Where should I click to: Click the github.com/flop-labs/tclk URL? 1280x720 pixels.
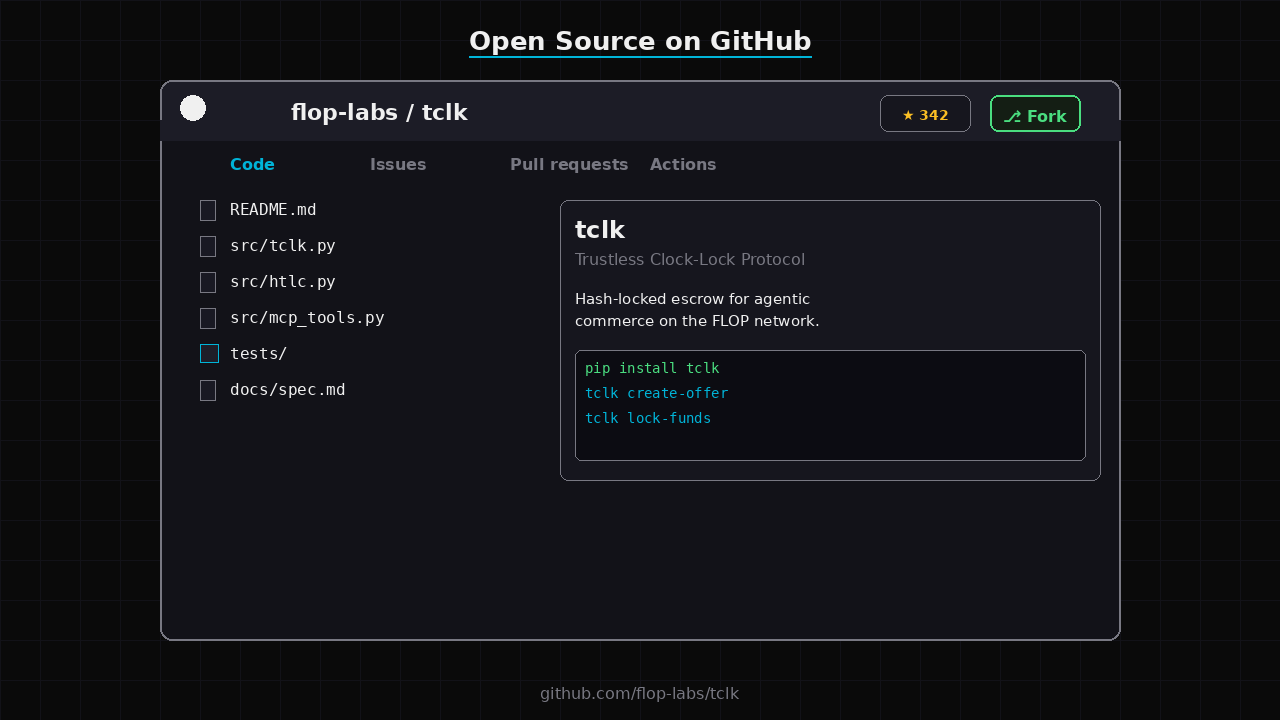(640, 694)
